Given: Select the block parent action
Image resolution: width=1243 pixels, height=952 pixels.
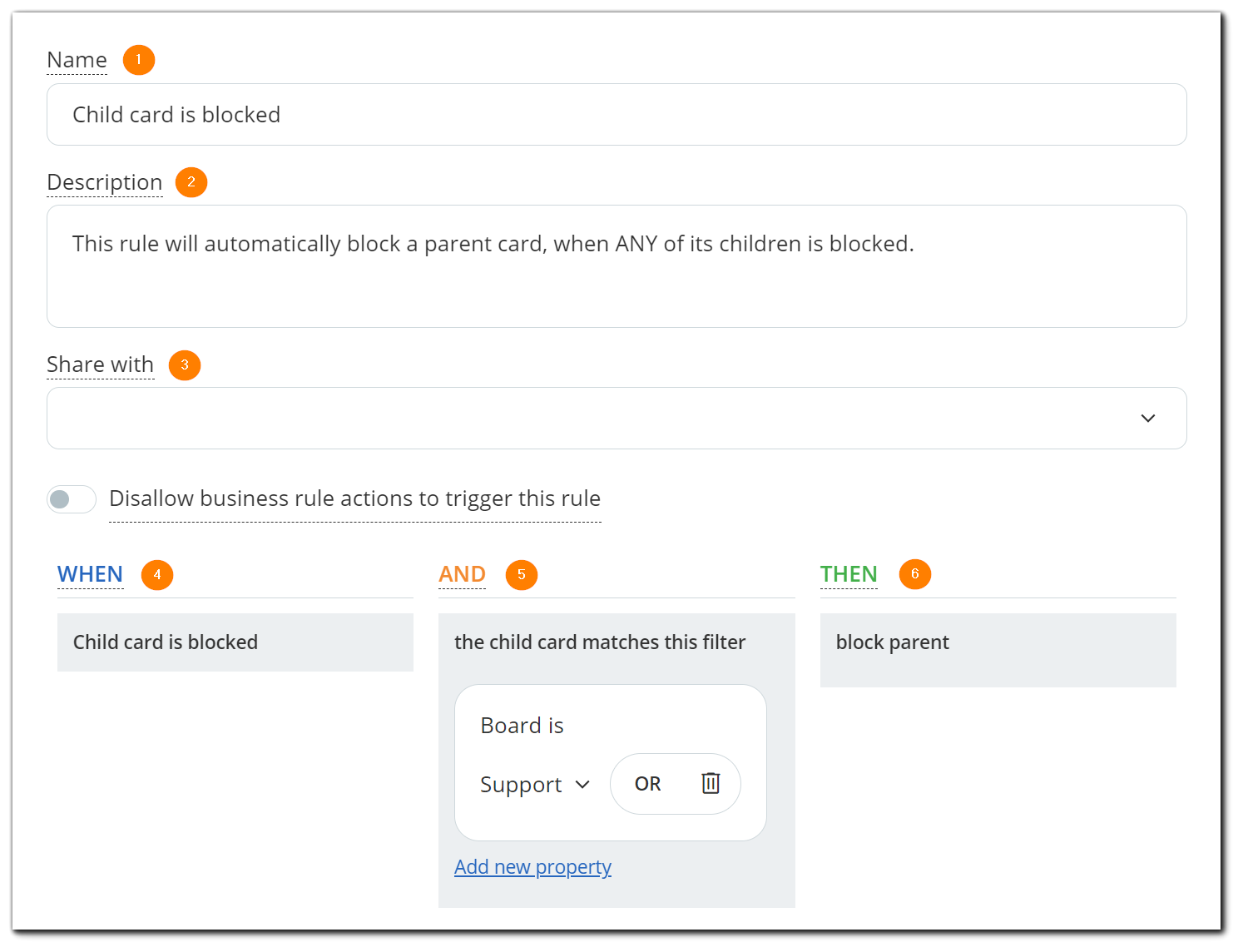Looking at the screenshot, I should [x=892, y=642].
